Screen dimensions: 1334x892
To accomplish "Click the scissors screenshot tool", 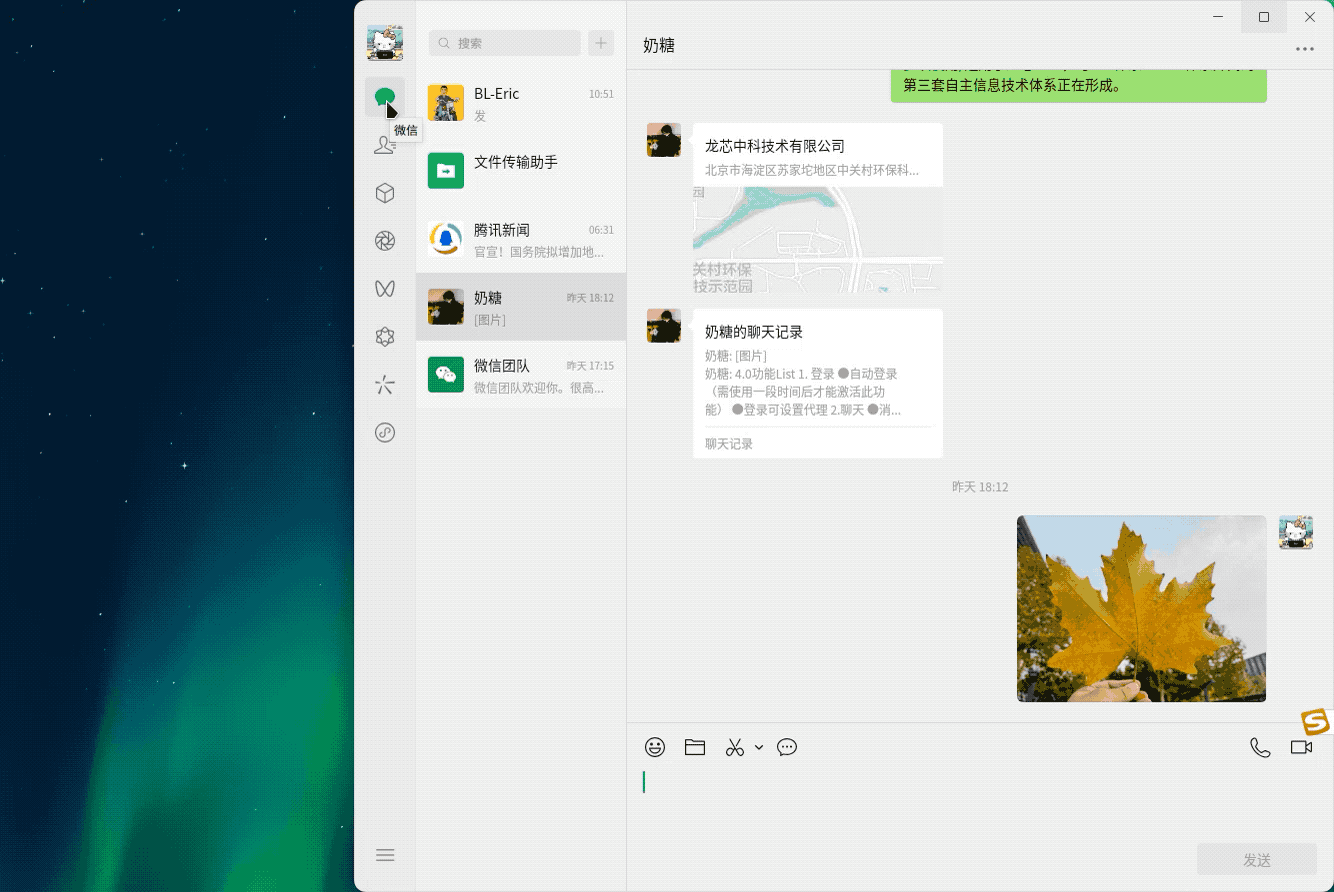I will (735, 747).
